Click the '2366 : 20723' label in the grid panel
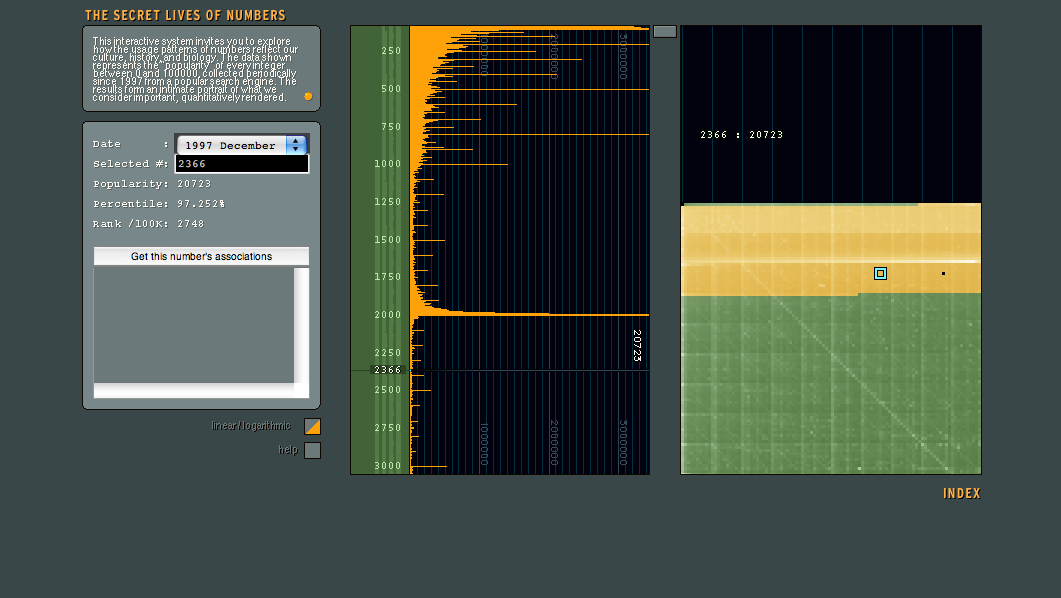The width and height of the screenshot is (1061, 598). [x=742, y=135]
